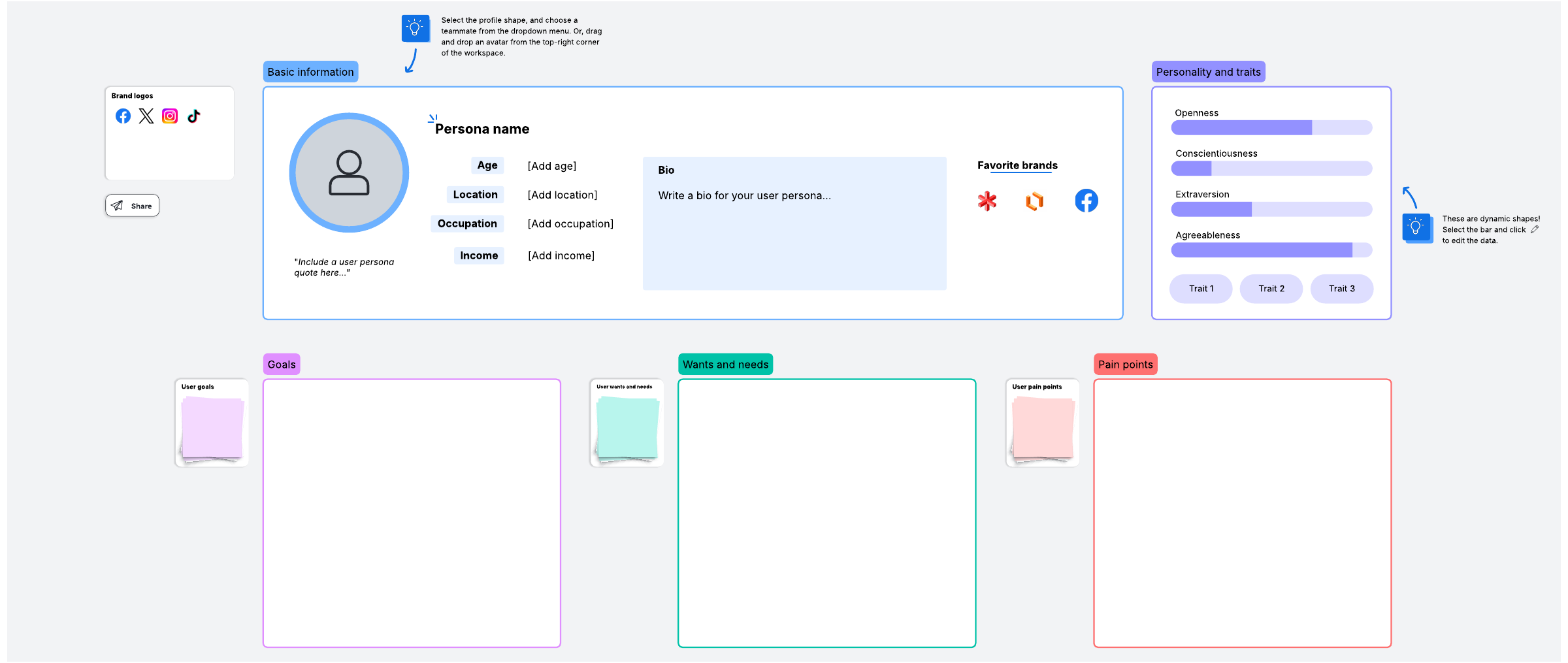Viewport: 1568px width, 663px height.
Task: Select the TikTok logo icon
Action: (x=193, y=116)
